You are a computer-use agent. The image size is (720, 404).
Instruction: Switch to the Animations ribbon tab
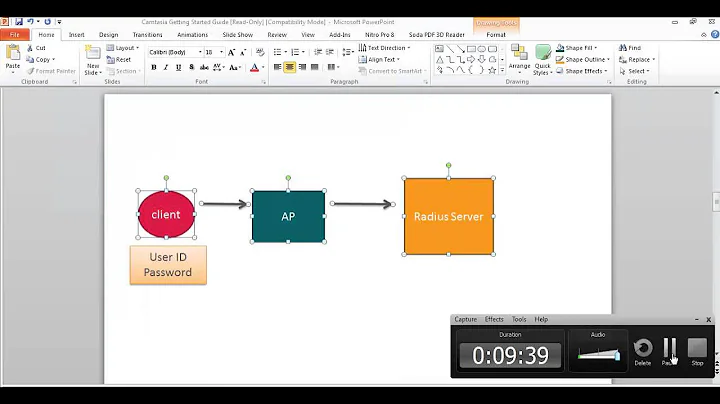(192, 35)
